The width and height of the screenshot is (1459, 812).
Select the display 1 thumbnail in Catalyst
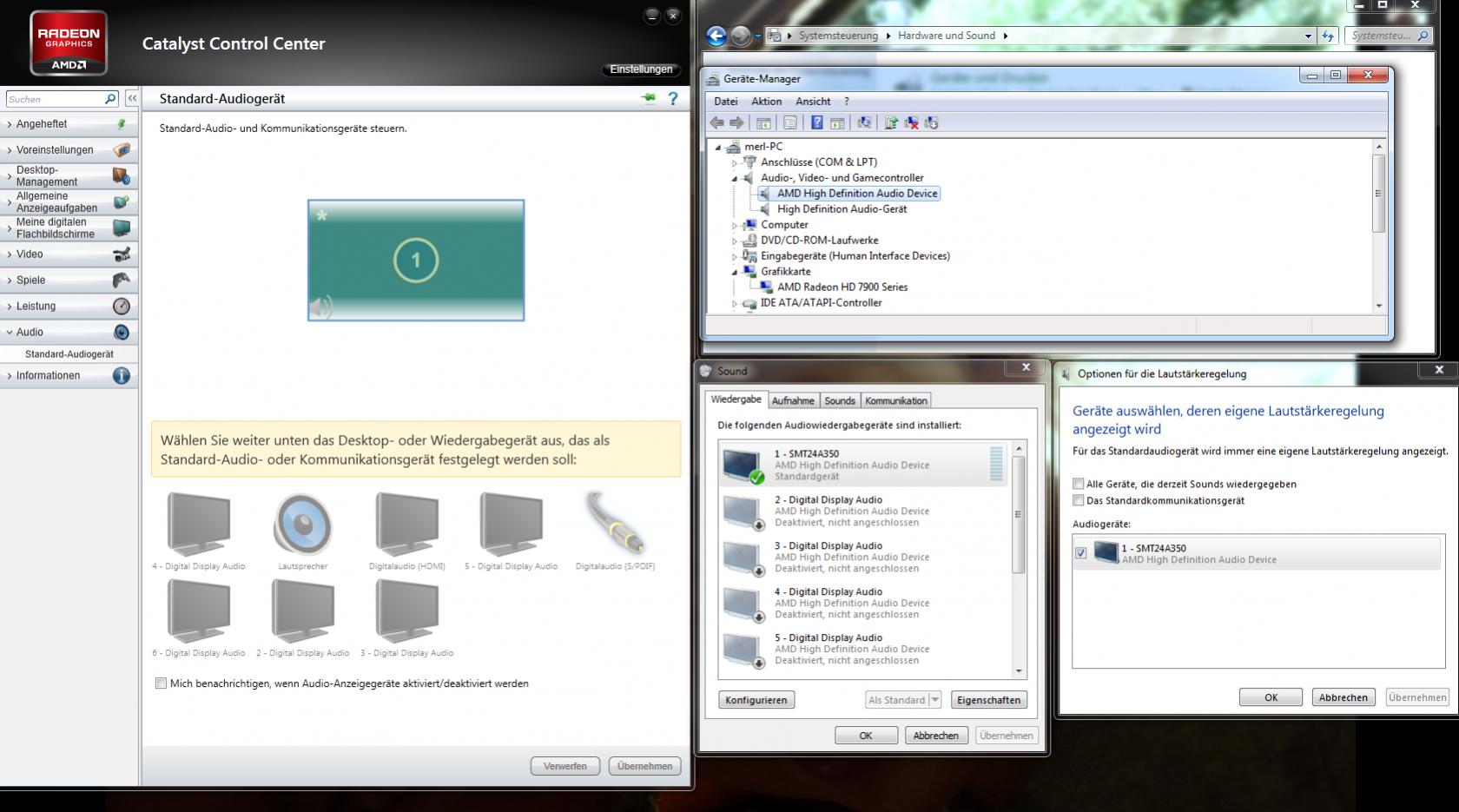coord(416,261)
